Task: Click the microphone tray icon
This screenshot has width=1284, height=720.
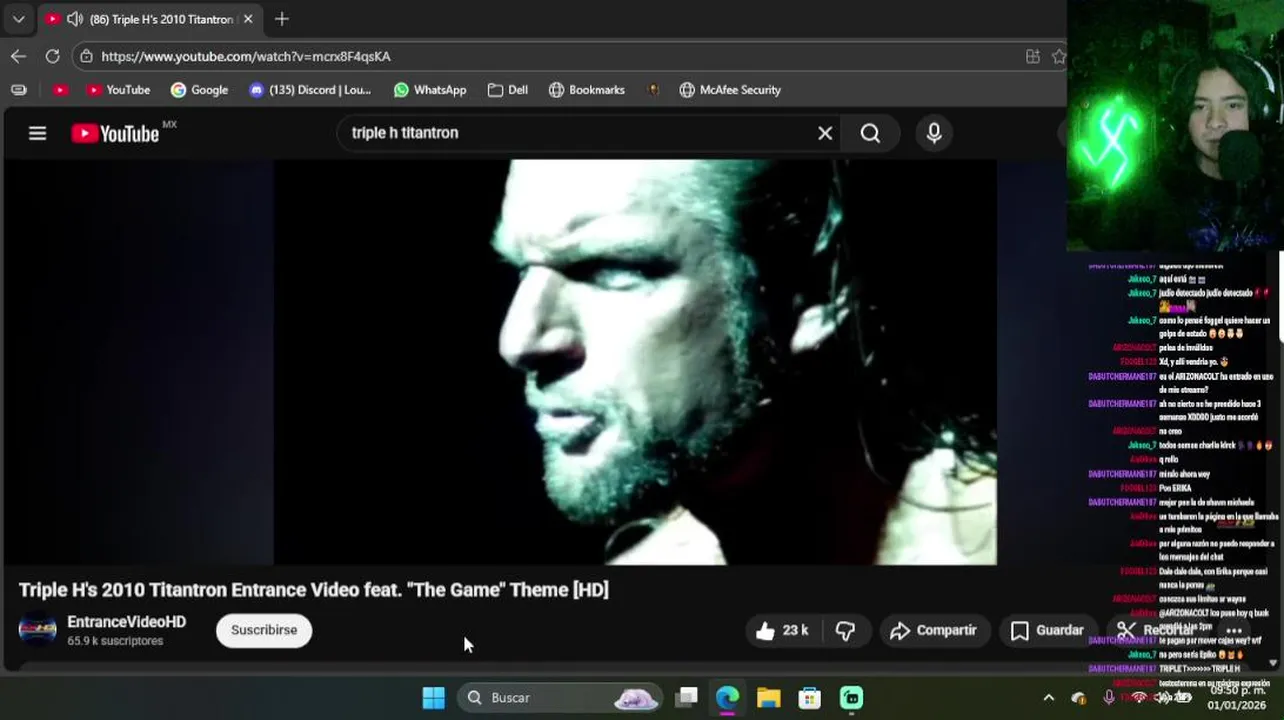Action: 1108,697
